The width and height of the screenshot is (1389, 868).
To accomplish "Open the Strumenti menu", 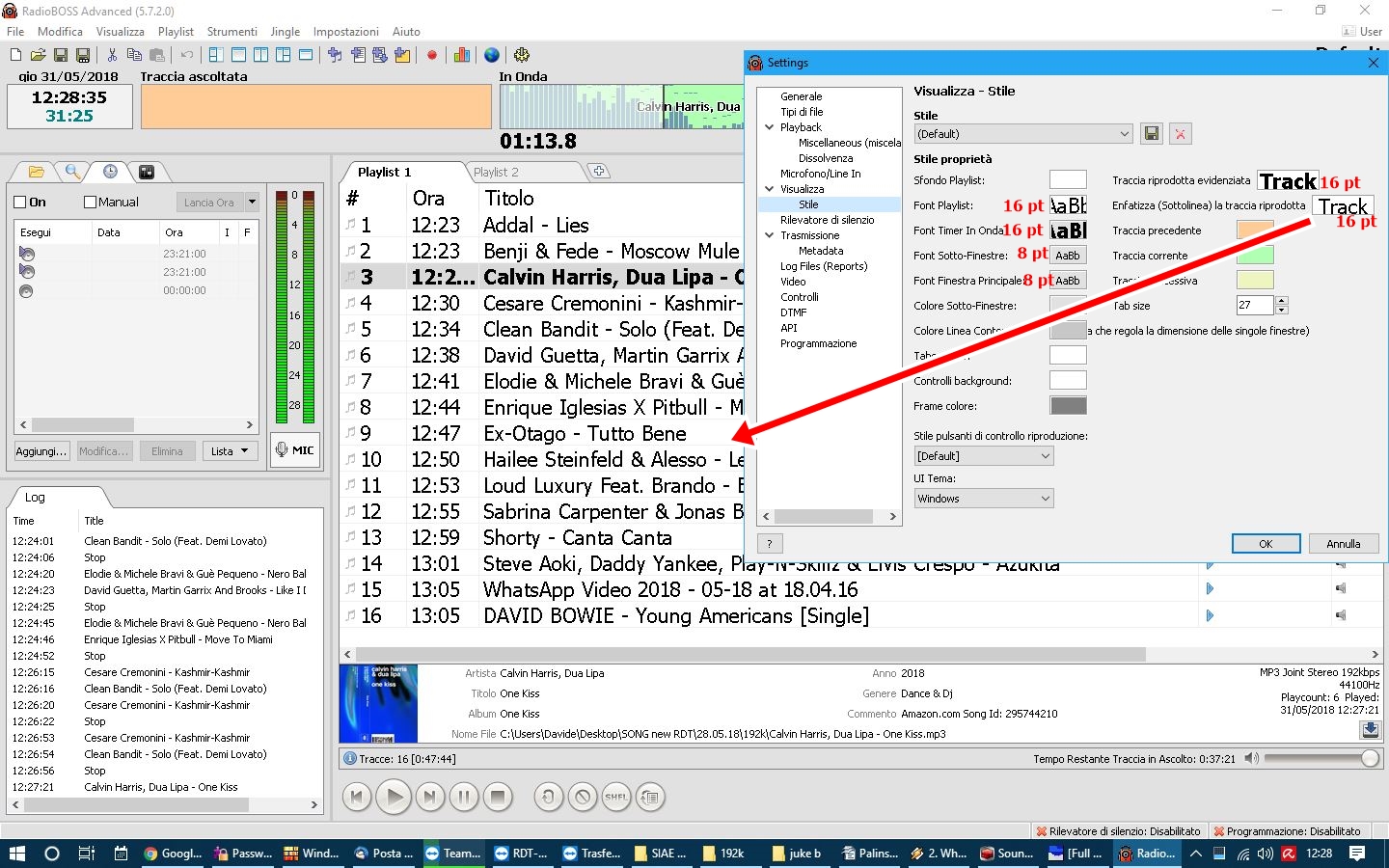I will [x=231, y=32].
